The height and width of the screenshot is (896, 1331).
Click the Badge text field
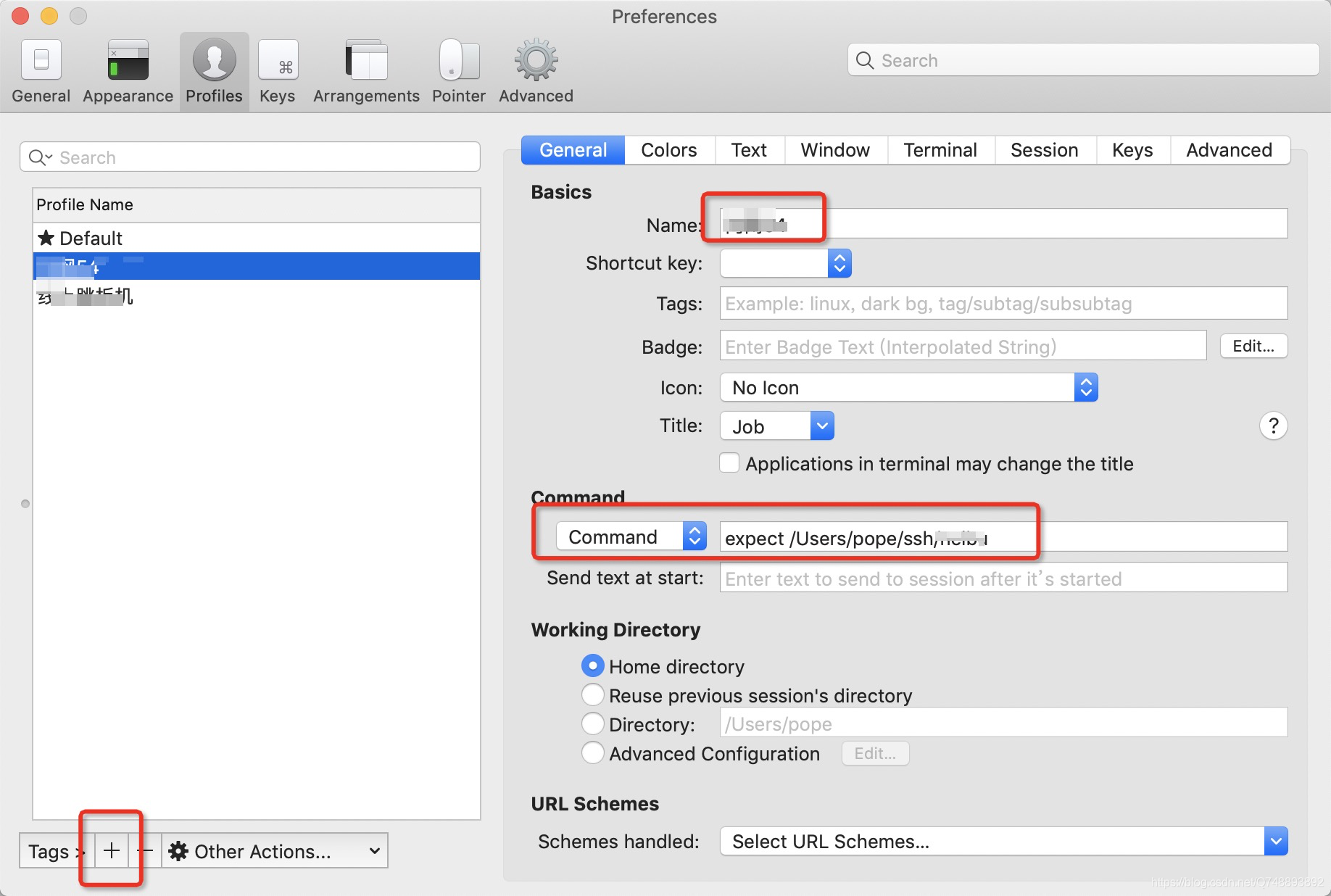coord(963,346)
